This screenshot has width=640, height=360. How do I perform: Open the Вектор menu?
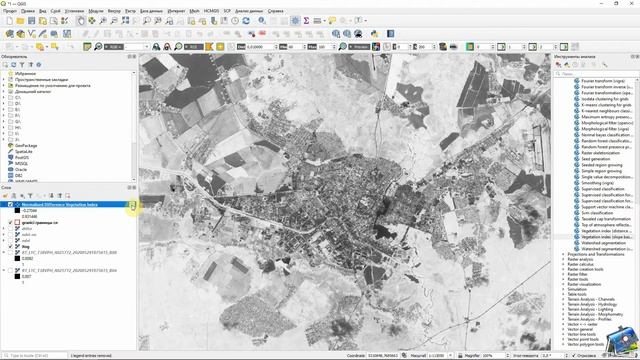point(114,11)
